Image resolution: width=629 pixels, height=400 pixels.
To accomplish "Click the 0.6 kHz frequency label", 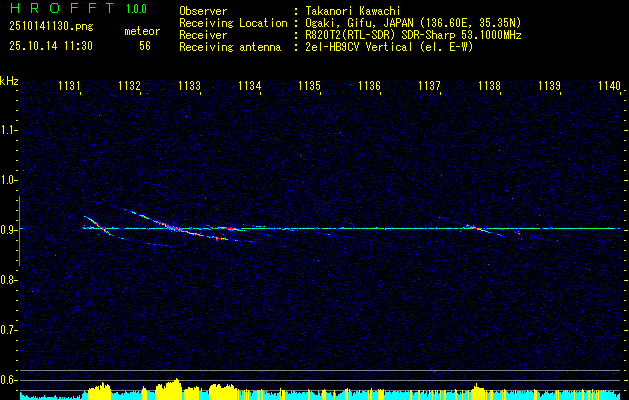I will pyautogui.click(x=8, y=380).
